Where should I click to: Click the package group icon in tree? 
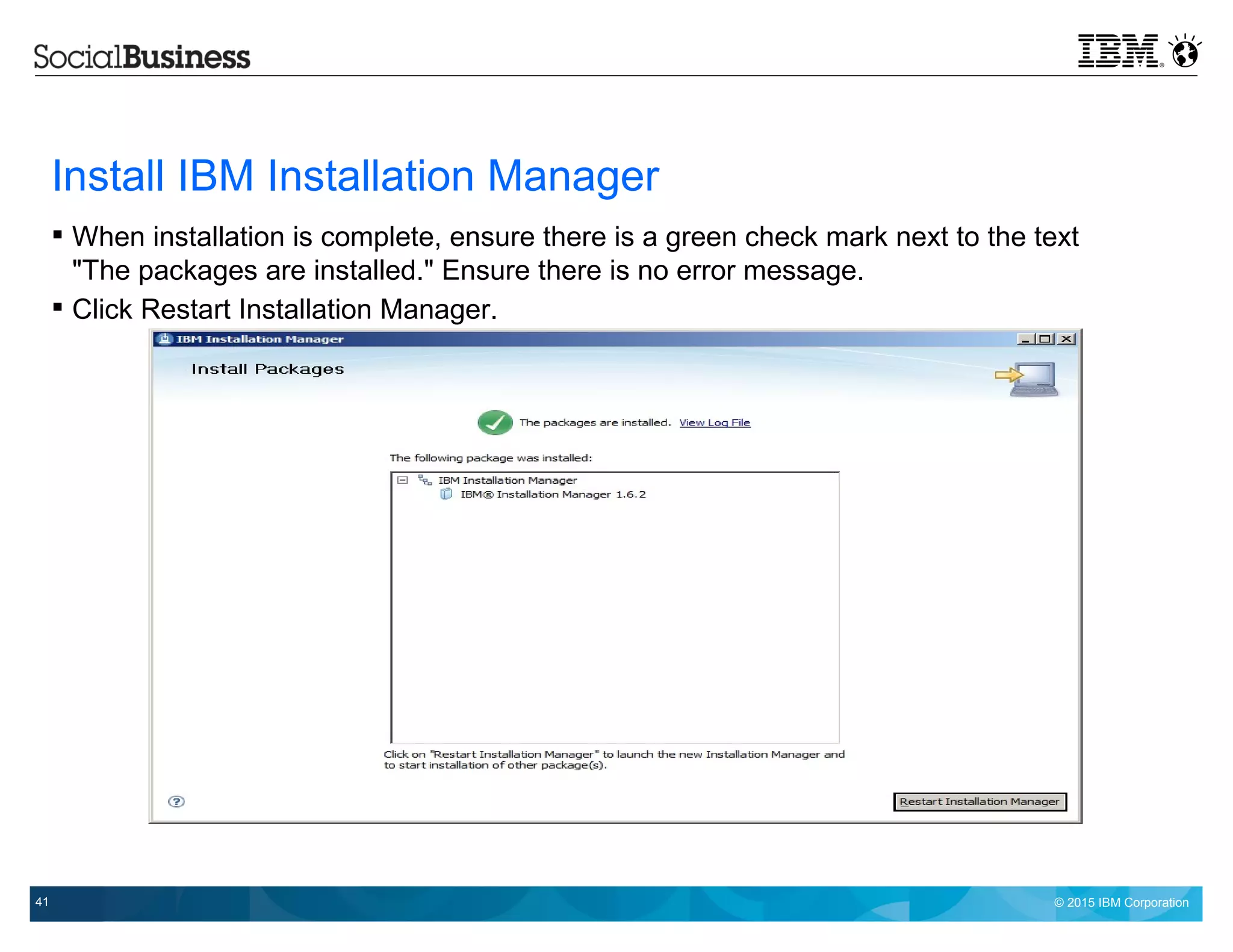(425, 480)
